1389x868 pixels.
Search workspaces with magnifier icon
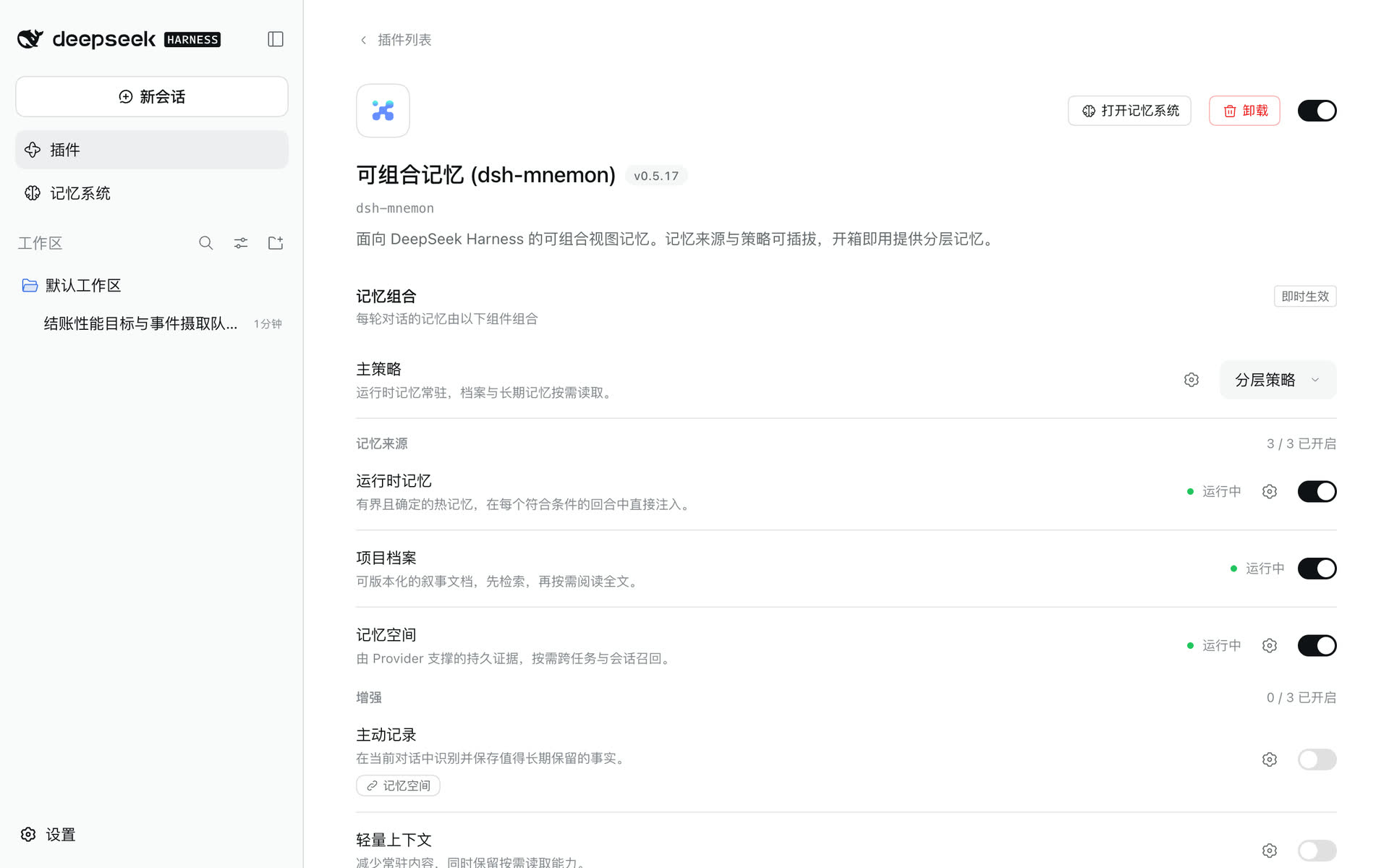[x=206, y=243]
